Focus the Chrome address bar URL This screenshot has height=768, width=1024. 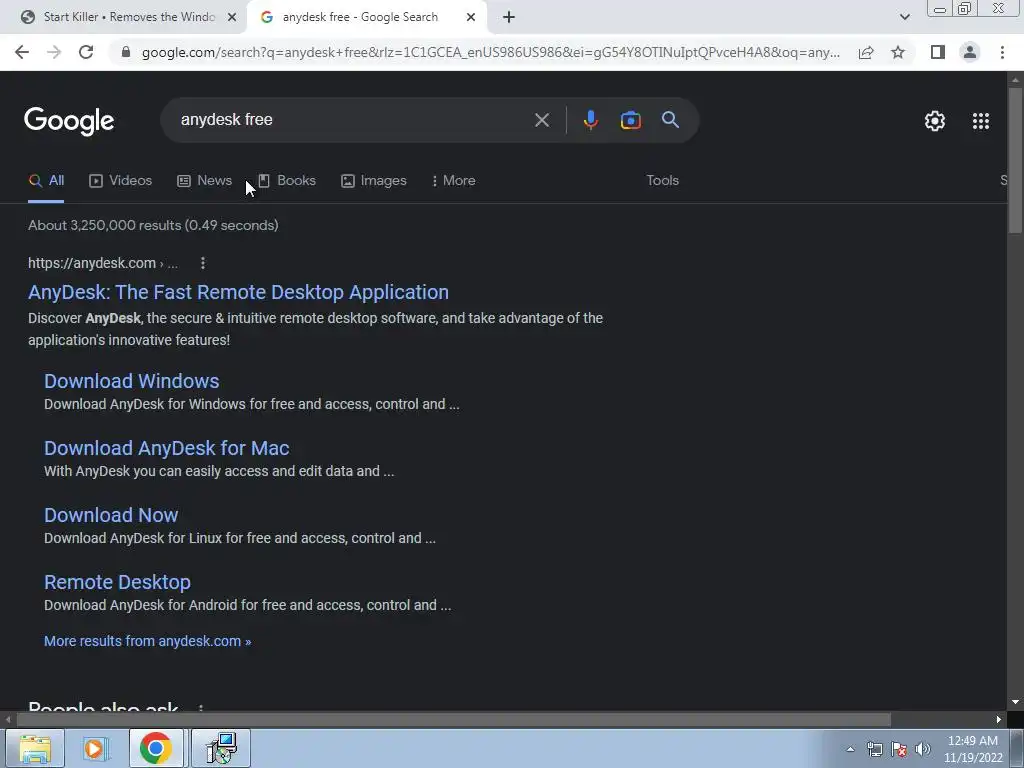point(490,52)
